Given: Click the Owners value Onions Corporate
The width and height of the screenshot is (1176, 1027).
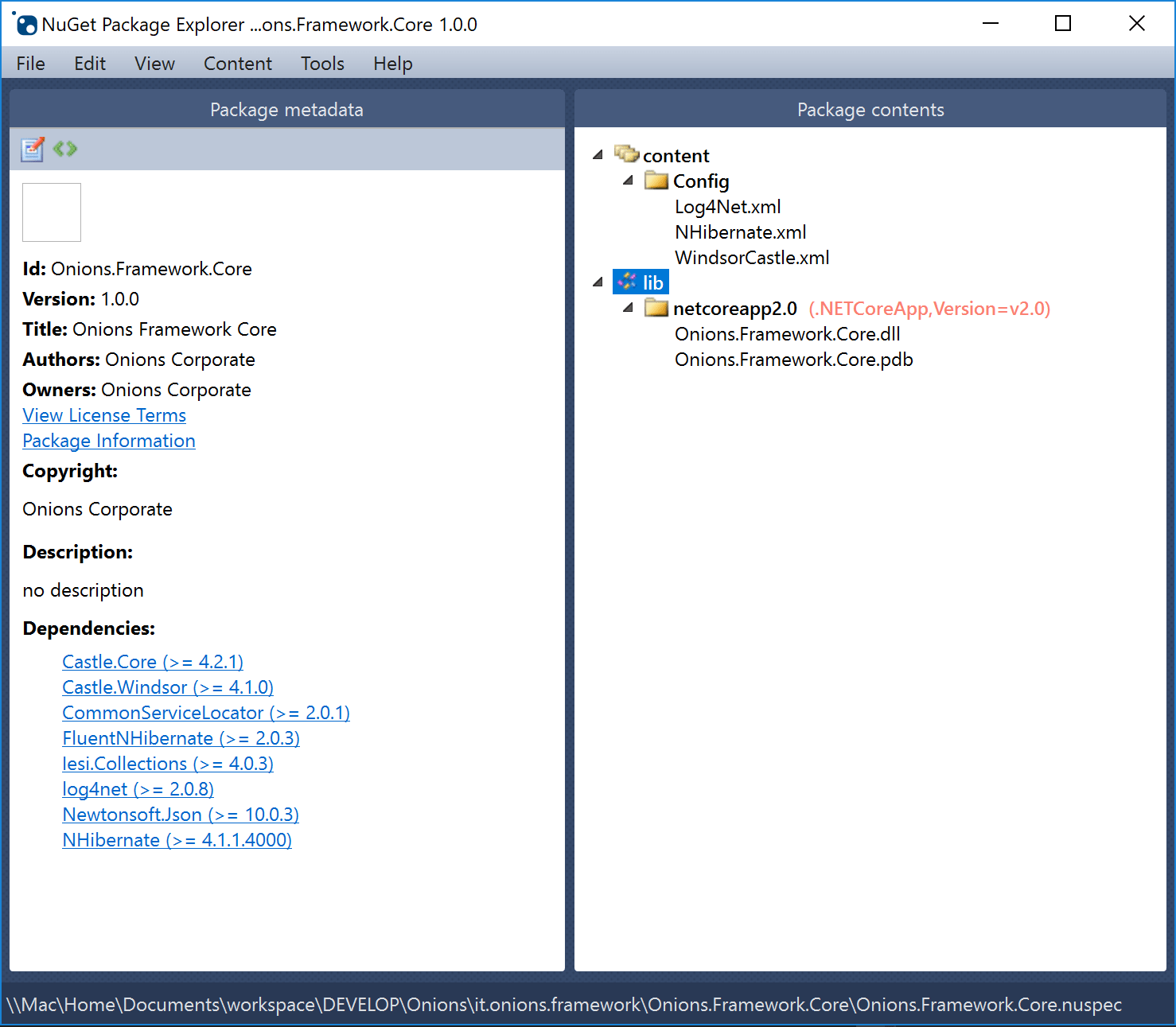Looking at the screenshot, I should tap(176, 390).
